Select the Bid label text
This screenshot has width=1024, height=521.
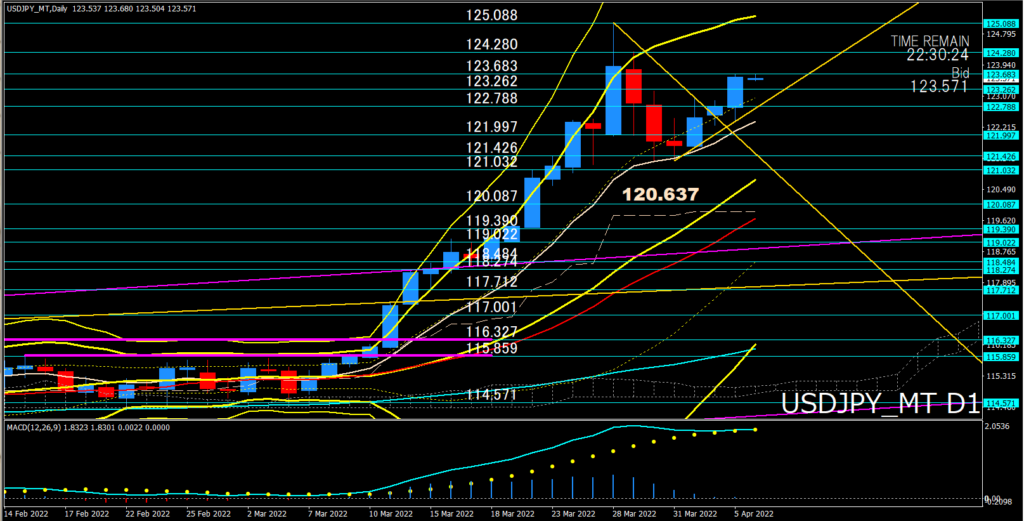pos(960,72)
